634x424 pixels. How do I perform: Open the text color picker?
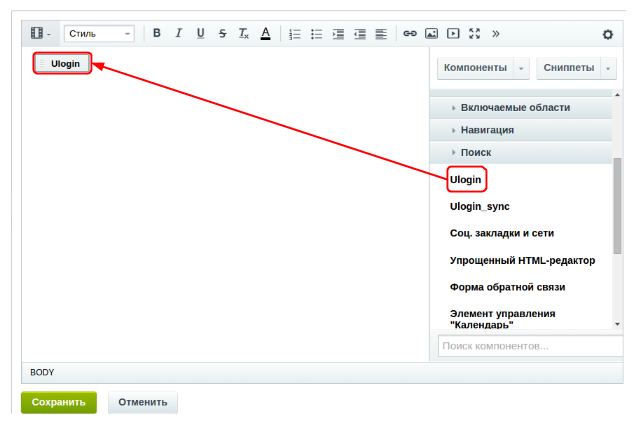coord(265,33)
